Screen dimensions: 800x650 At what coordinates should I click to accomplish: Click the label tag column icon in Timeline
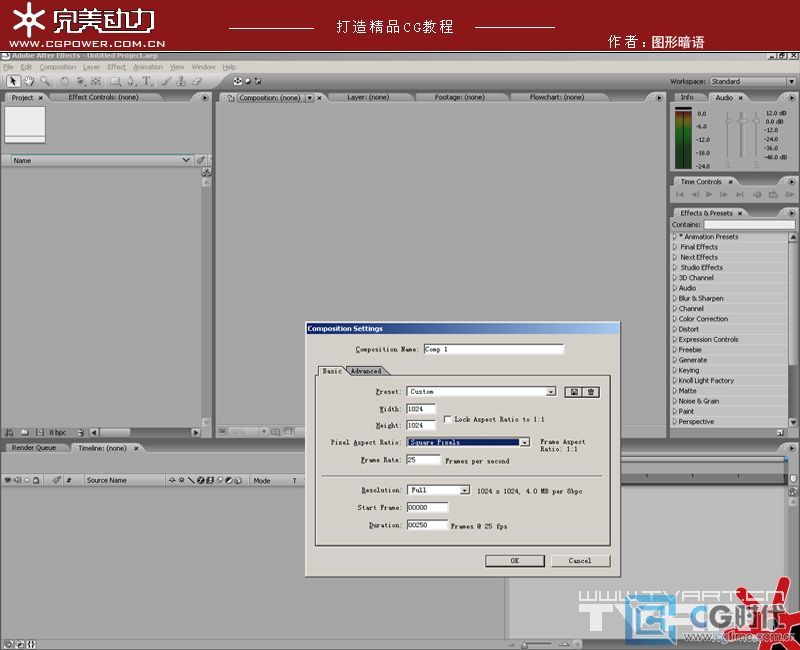pyautogui.click(x=57, y=480)
